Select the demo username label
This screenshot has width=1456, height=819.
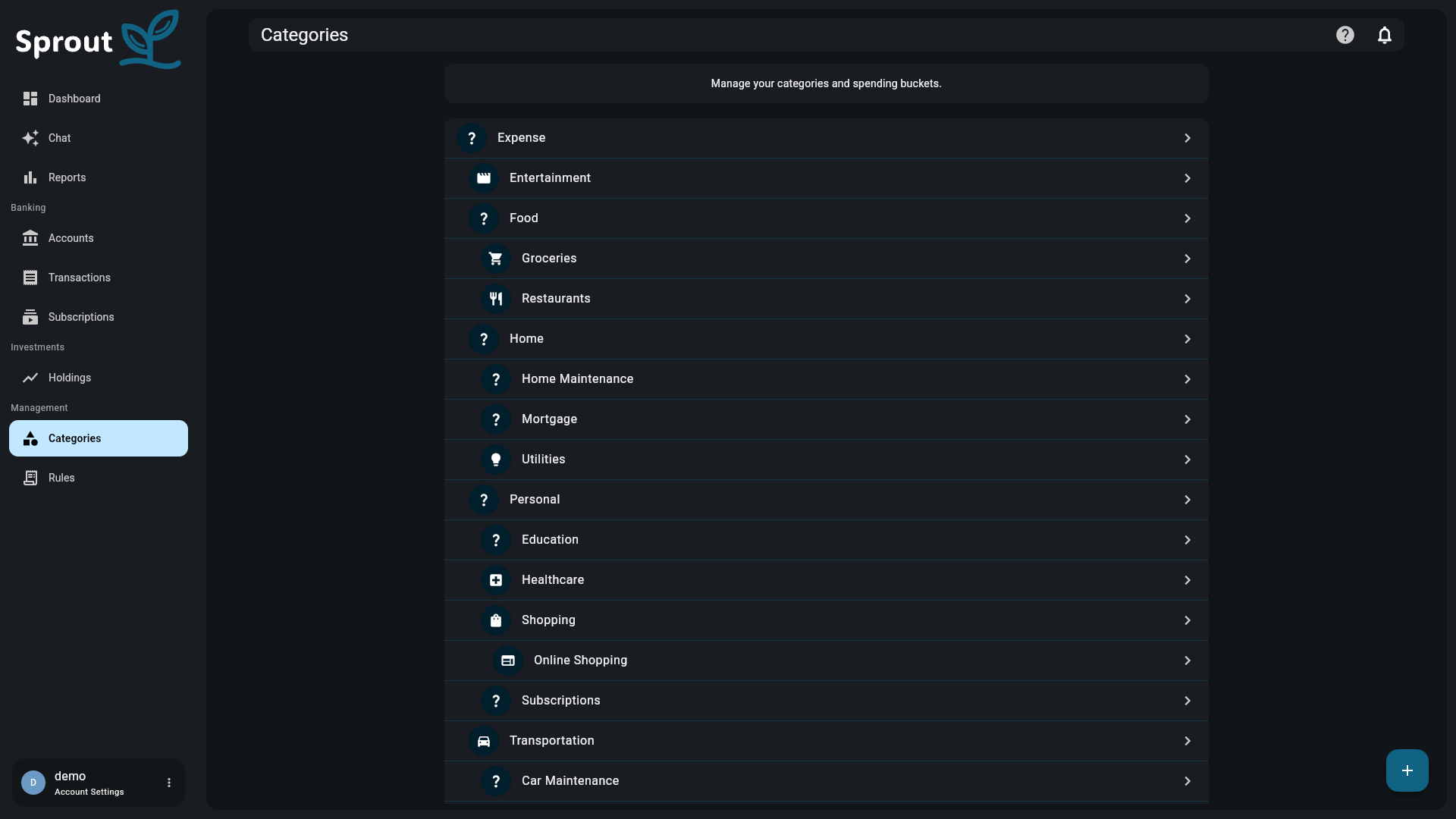point(70,776)
